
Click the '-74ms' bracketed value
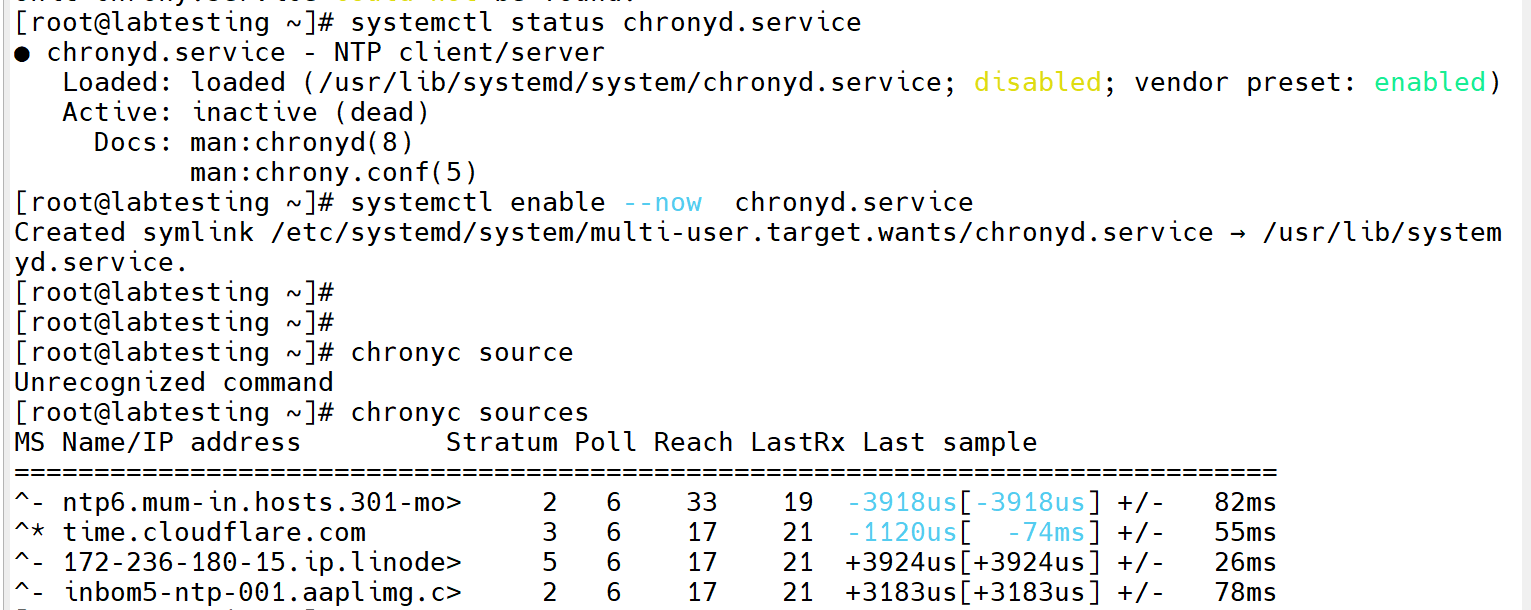tap(1045, 532)
